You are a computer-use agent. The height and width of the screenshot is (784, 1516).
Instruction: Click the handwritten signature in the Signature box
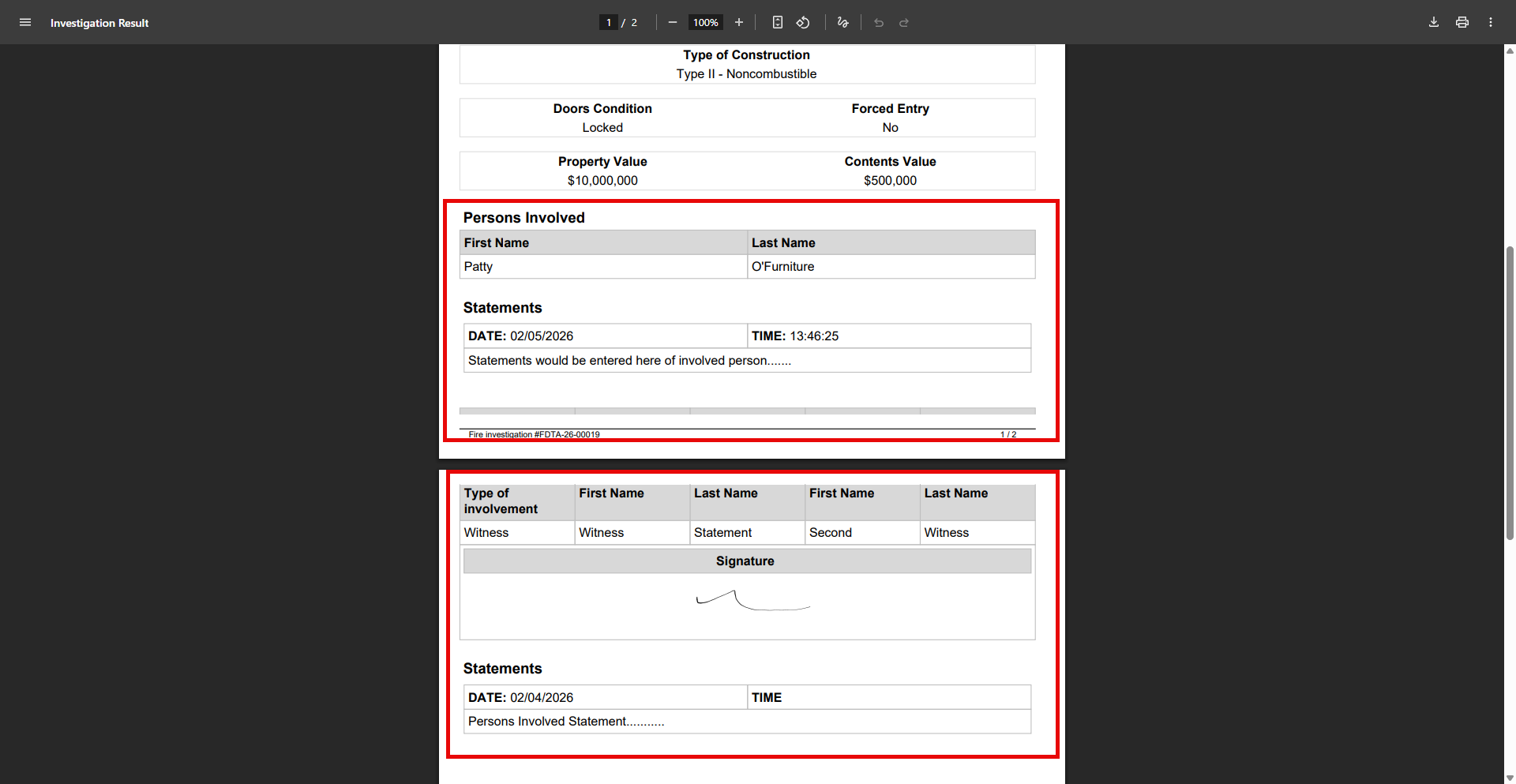752,602
